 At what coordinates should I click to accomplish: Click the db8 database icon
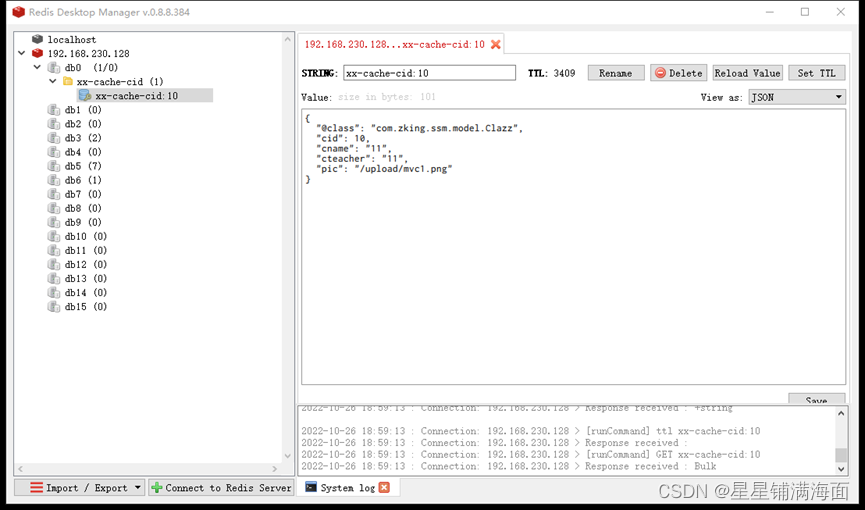(x=54, y=208)
